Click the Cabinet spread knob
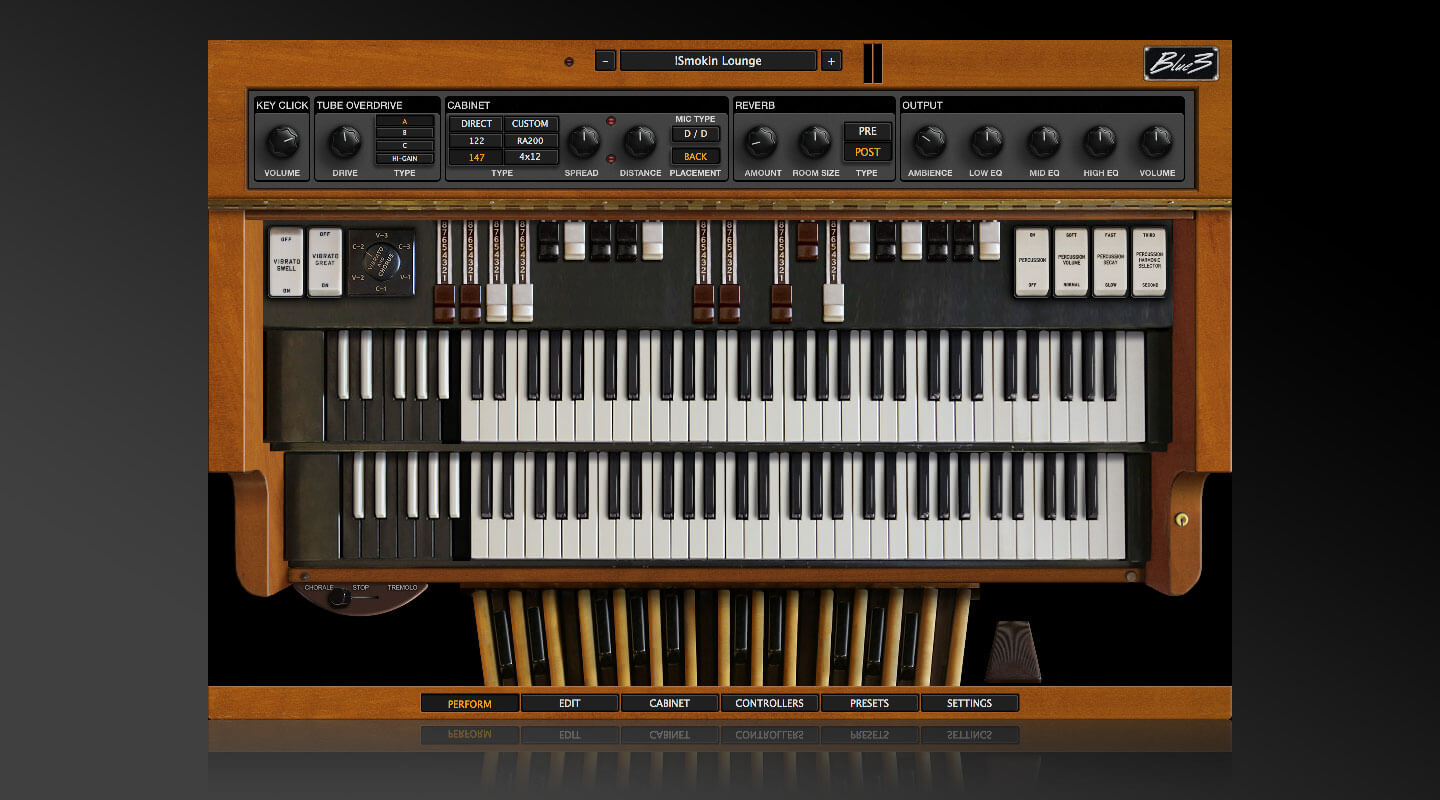 (x=583, y=142)
